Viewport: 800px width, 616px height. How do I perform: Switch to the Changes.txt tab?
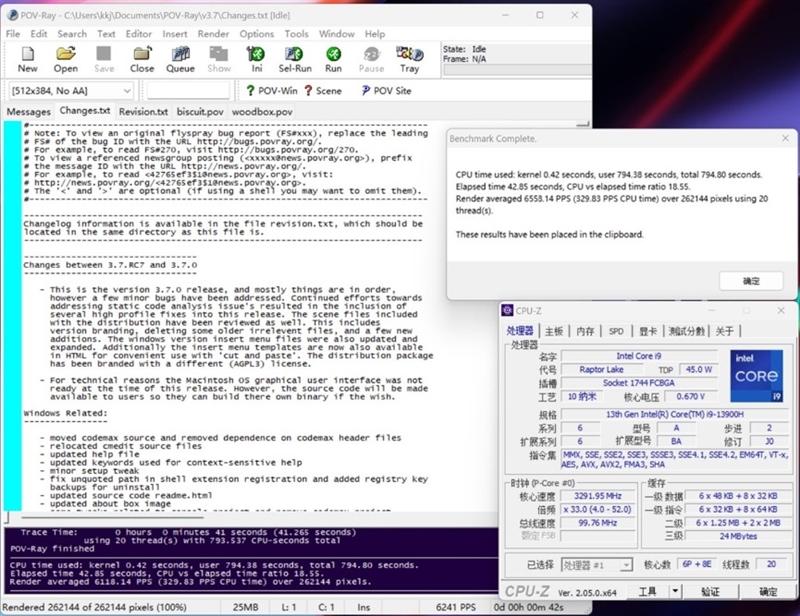(x=85, y=111)
